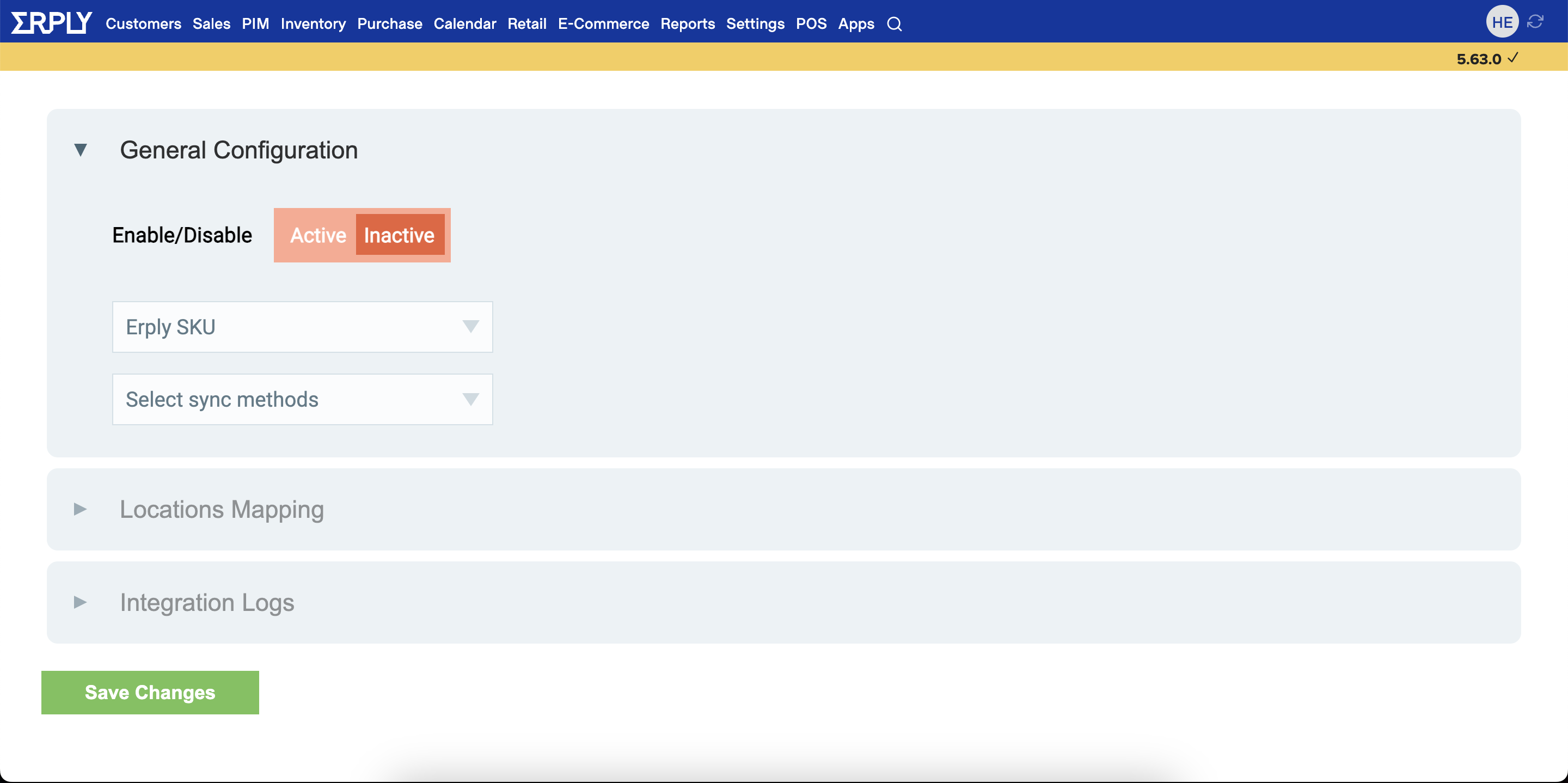Viewport: 1568px width, 783px height.
Task: Click the Integration Logs heading text
Action: pyautogui.click(x=207, y=603)
